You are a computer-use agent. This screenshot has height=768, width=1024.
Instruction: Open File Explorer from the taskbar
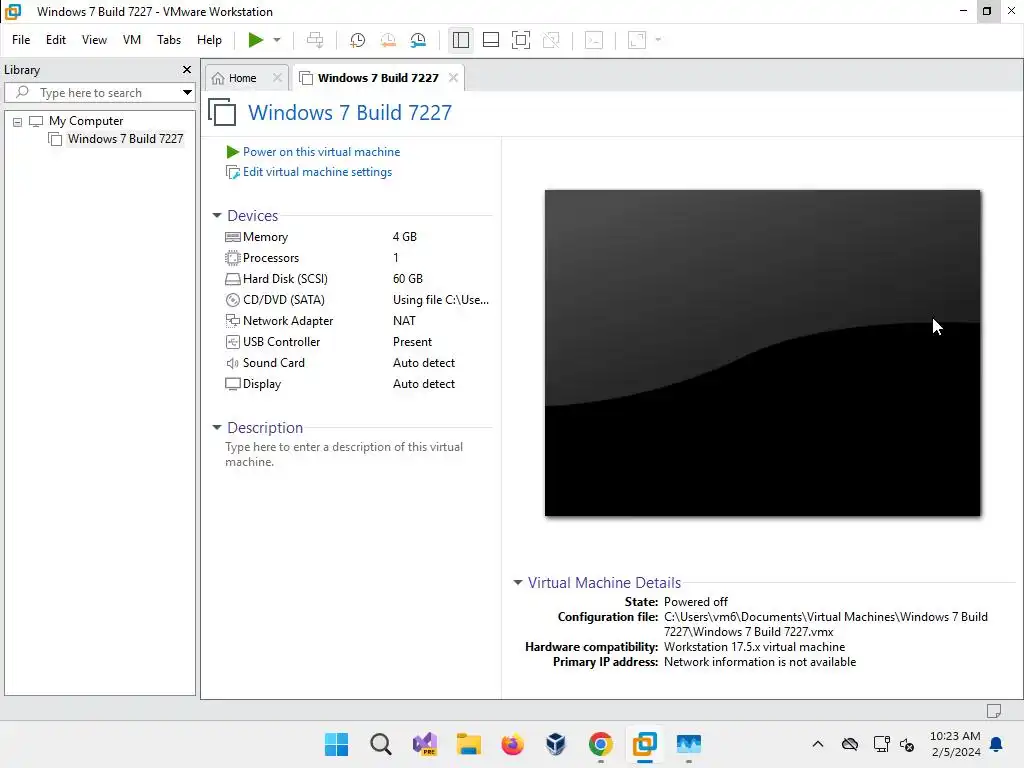469,744
